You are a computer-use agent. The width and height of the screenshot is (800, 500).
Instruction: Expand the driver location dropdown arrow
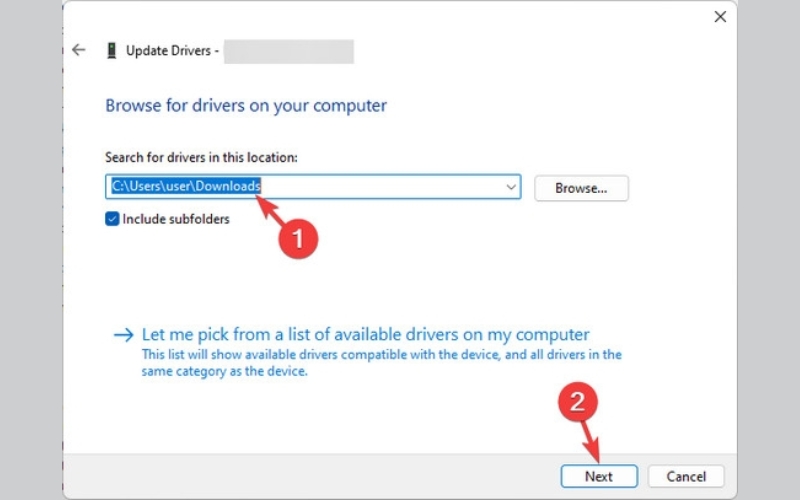(511, 187)
